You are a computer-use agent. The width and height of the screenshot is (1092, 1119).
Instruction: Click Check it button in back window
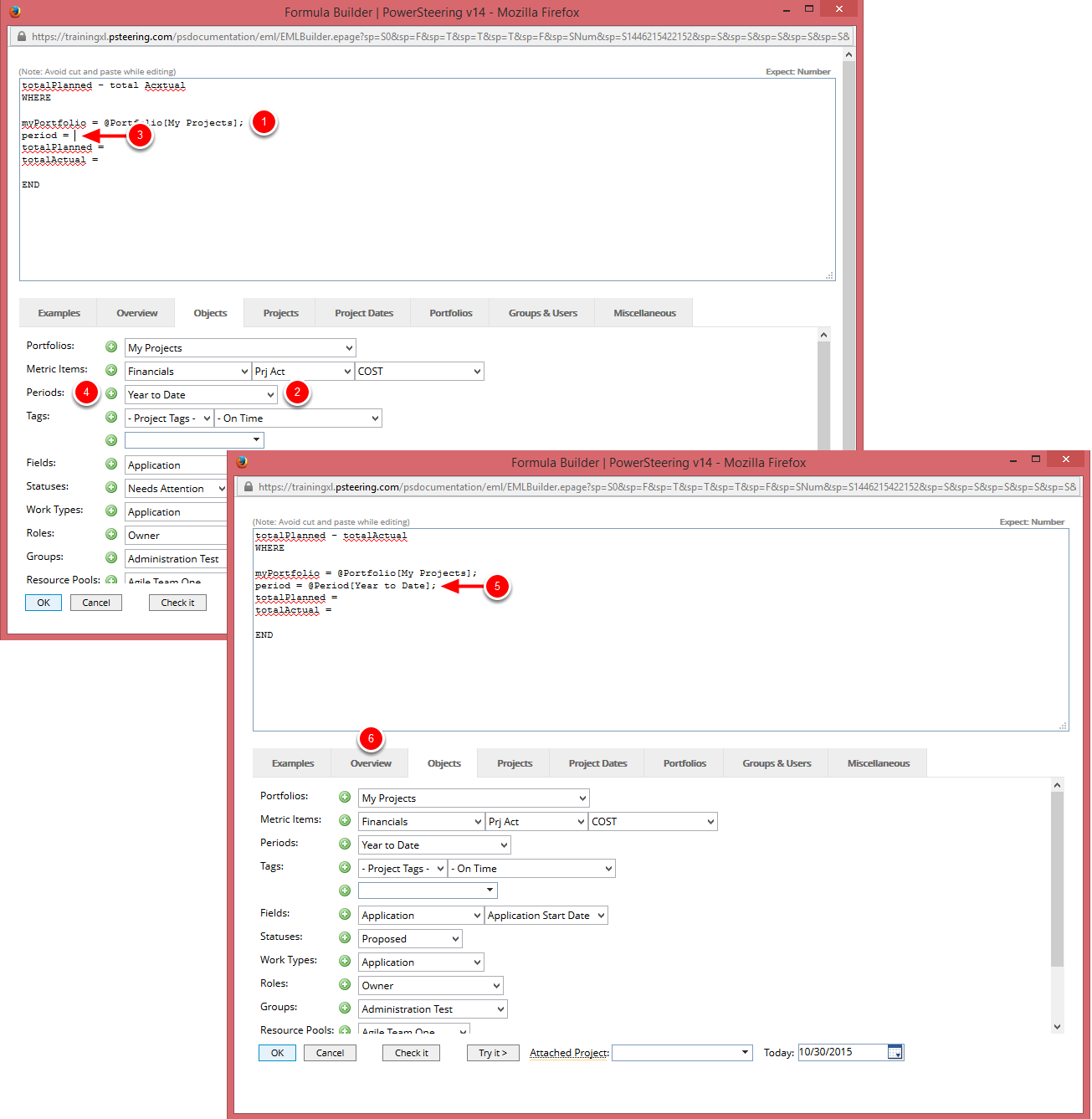pyautogui.click(x=177, y=603)
